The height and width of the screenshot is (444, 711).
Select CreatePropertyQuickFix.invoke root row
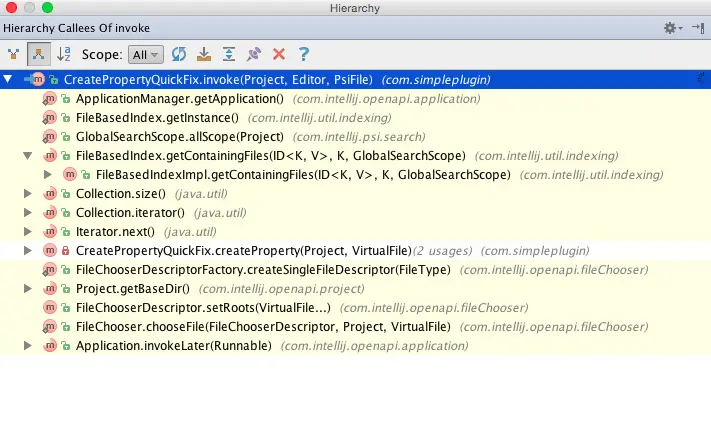[356, 79]
